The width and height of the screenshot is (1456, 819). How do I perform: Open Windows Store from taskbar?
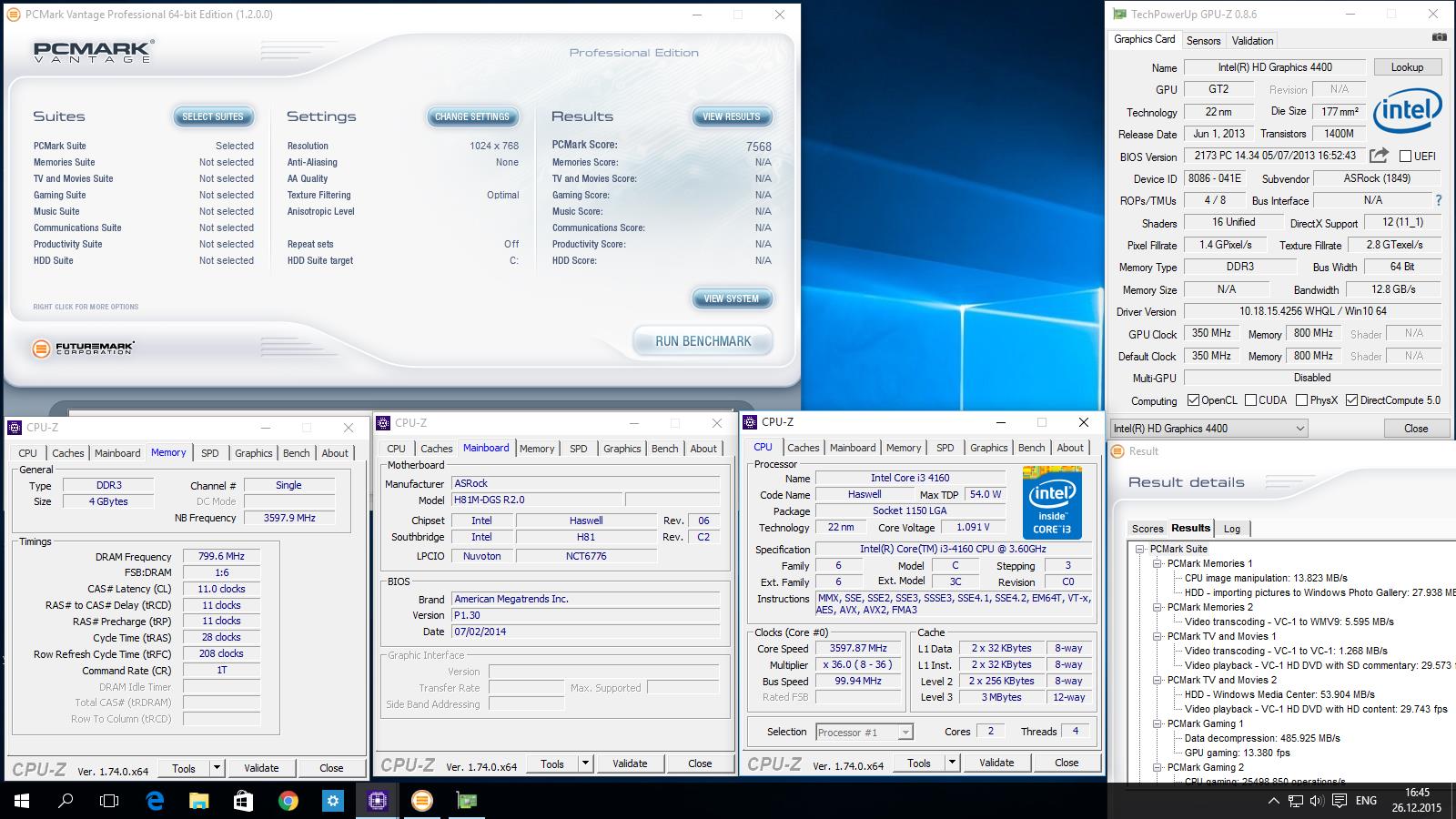tap(243, 801)
